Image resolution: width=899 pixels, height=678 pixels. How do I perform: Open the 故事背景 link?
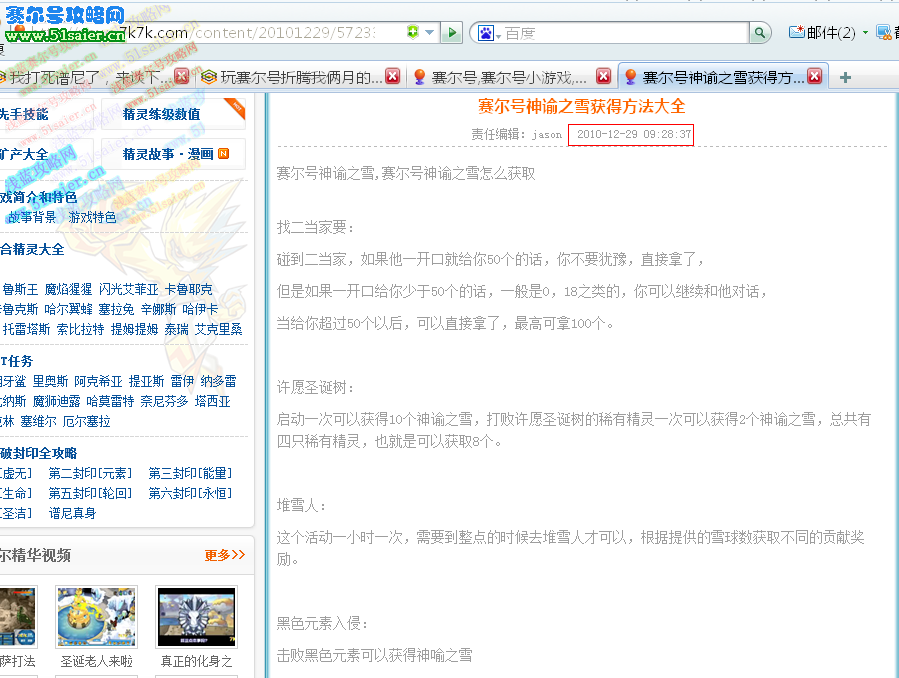(x=33, y=217)
